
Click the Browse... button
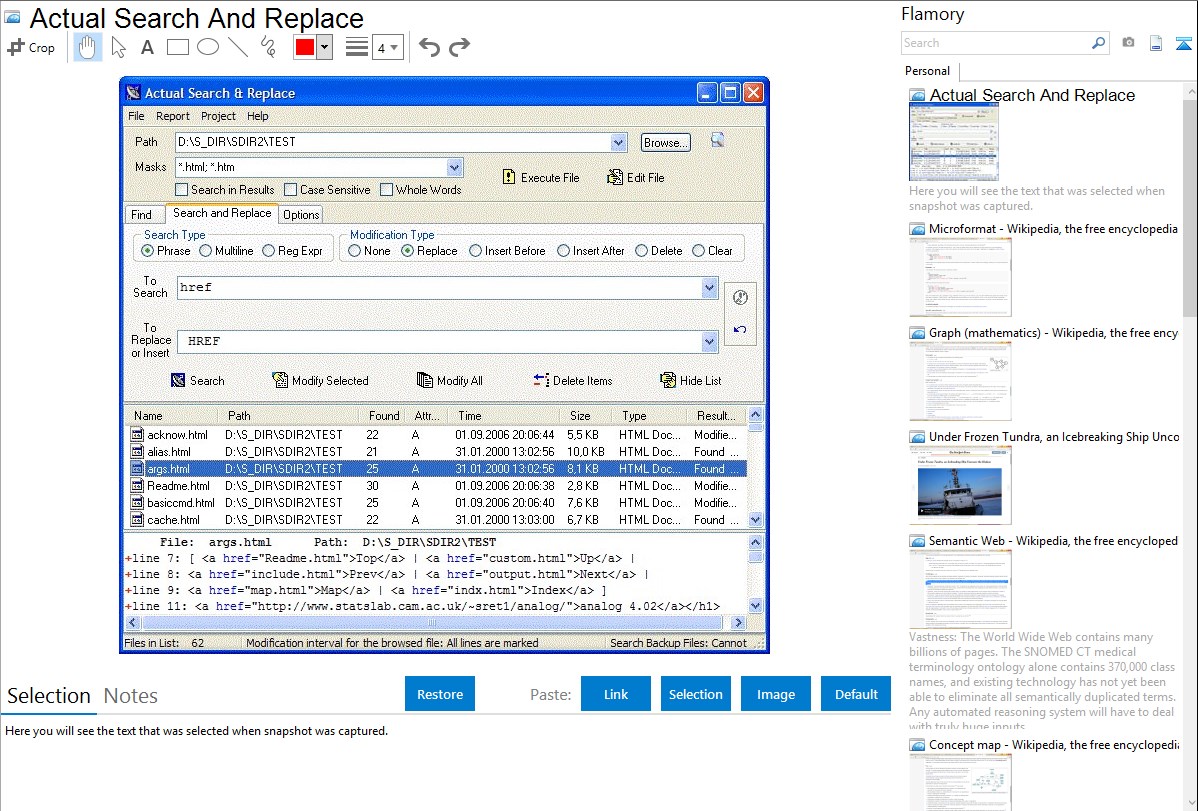665,142
